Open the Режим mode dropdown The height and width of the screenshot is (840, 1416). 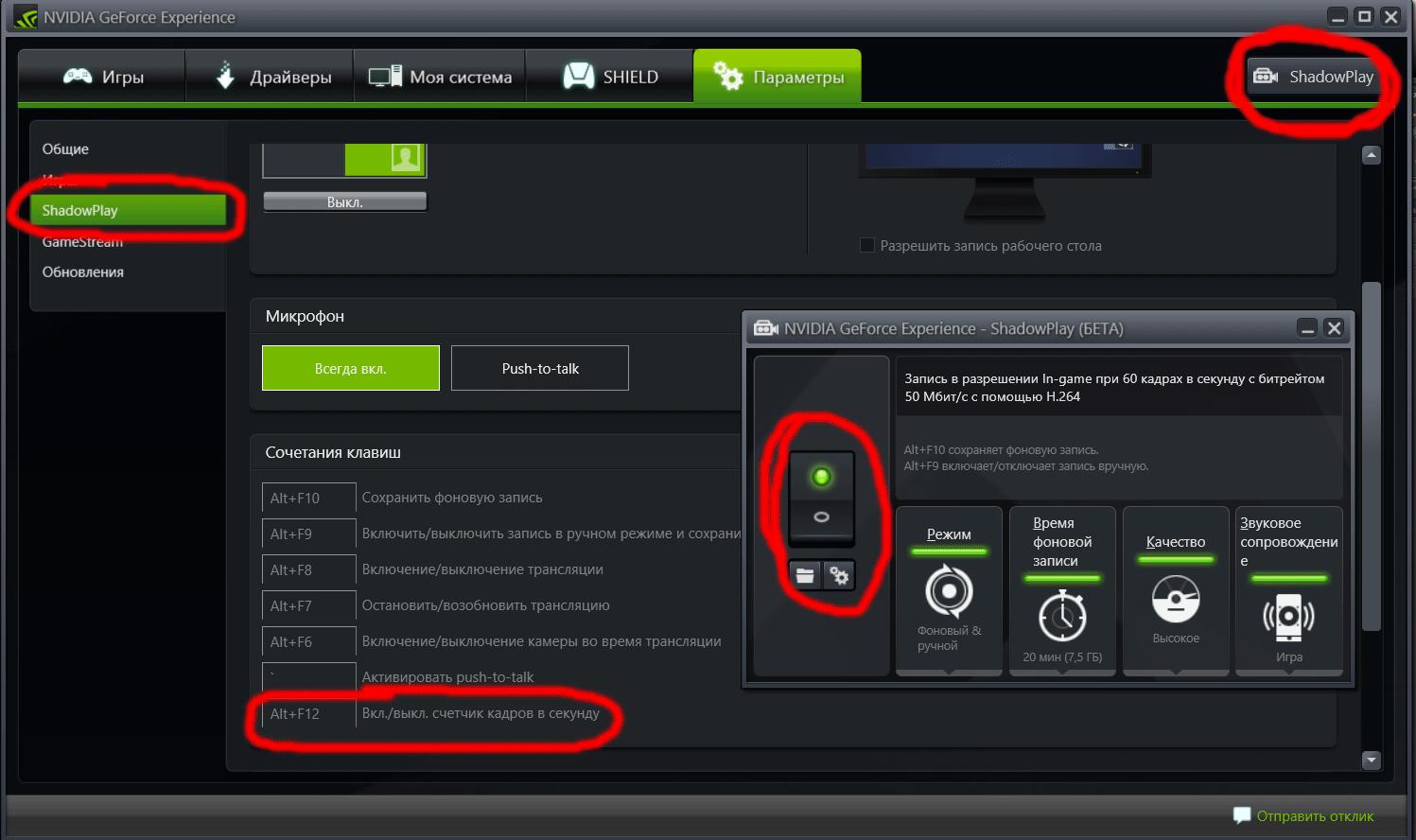[949, 591]
